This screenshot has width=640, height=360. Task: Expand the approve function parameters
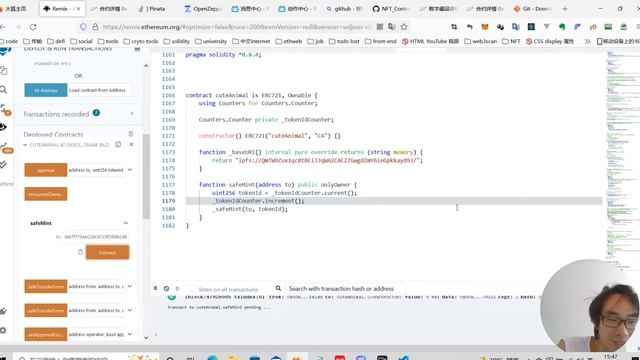click(130, 170)
